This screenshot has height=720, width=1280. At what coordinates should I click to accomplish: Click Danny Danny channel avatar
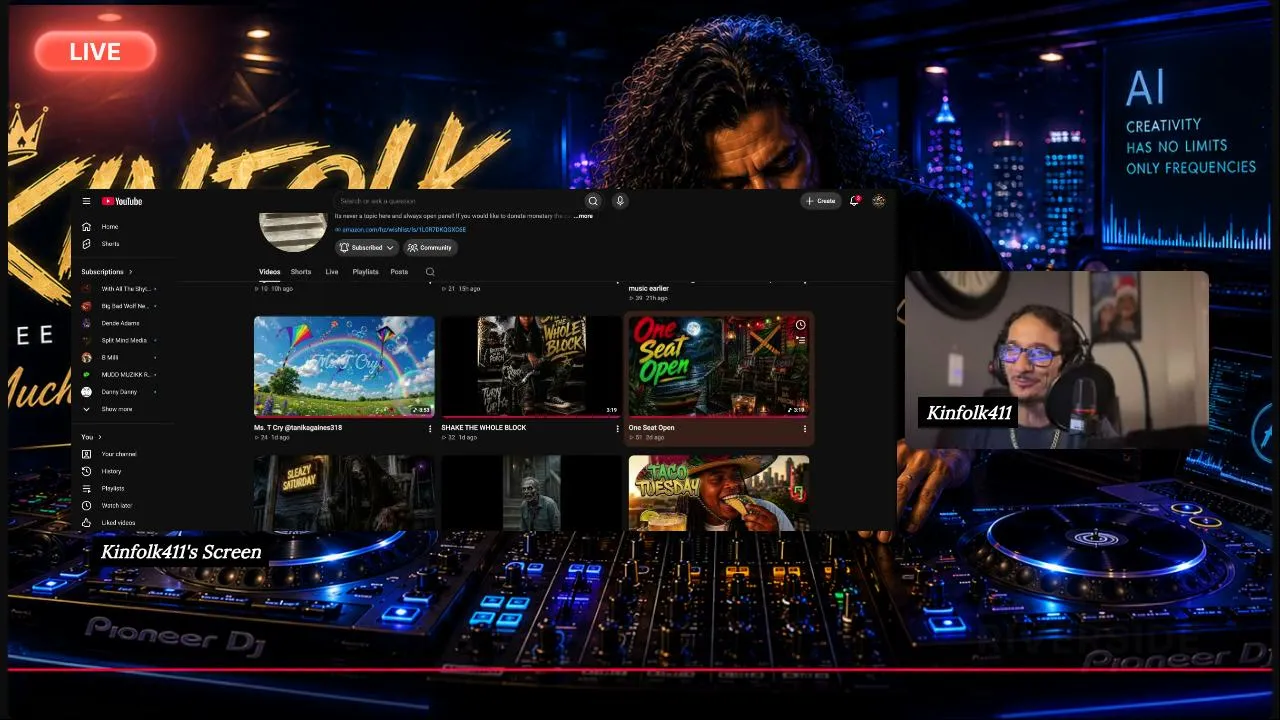click(87, 392)
